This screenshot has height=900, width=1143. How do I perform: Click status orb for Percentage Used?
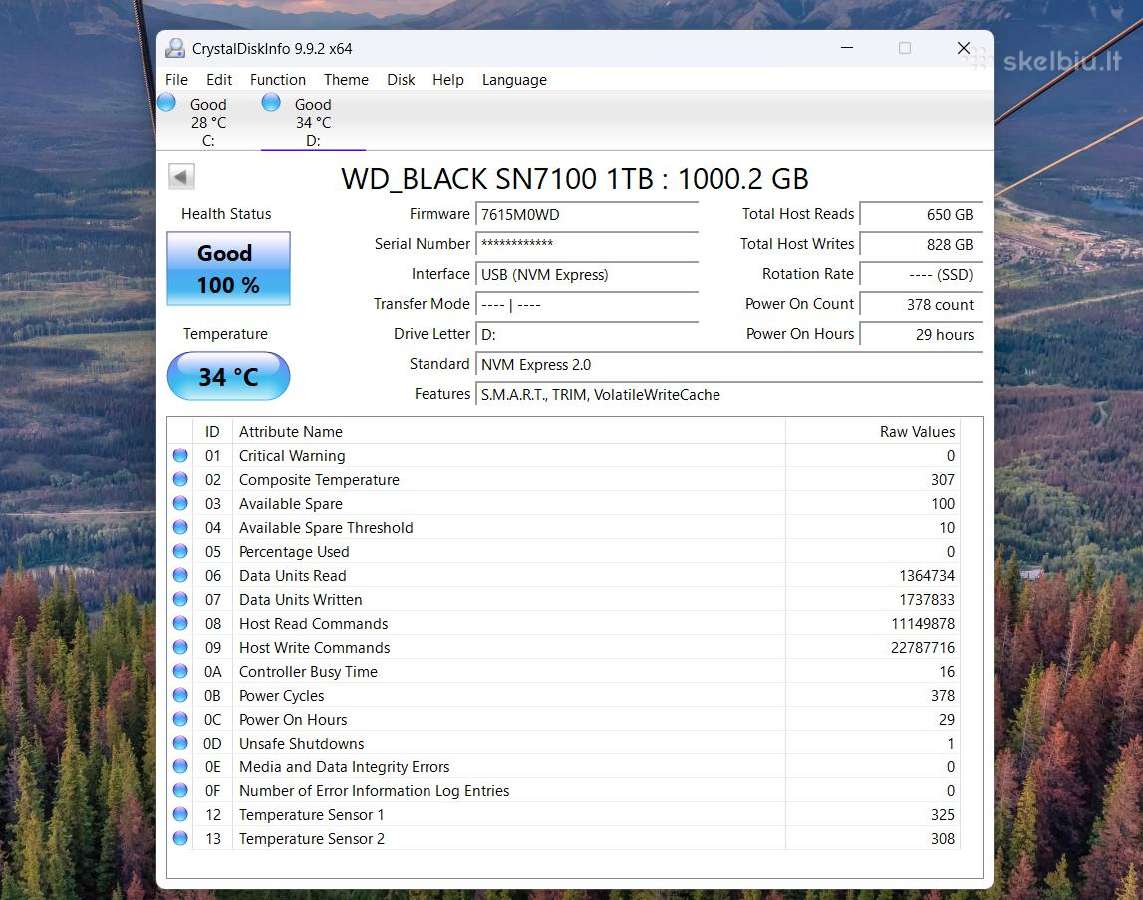point(180,552)
